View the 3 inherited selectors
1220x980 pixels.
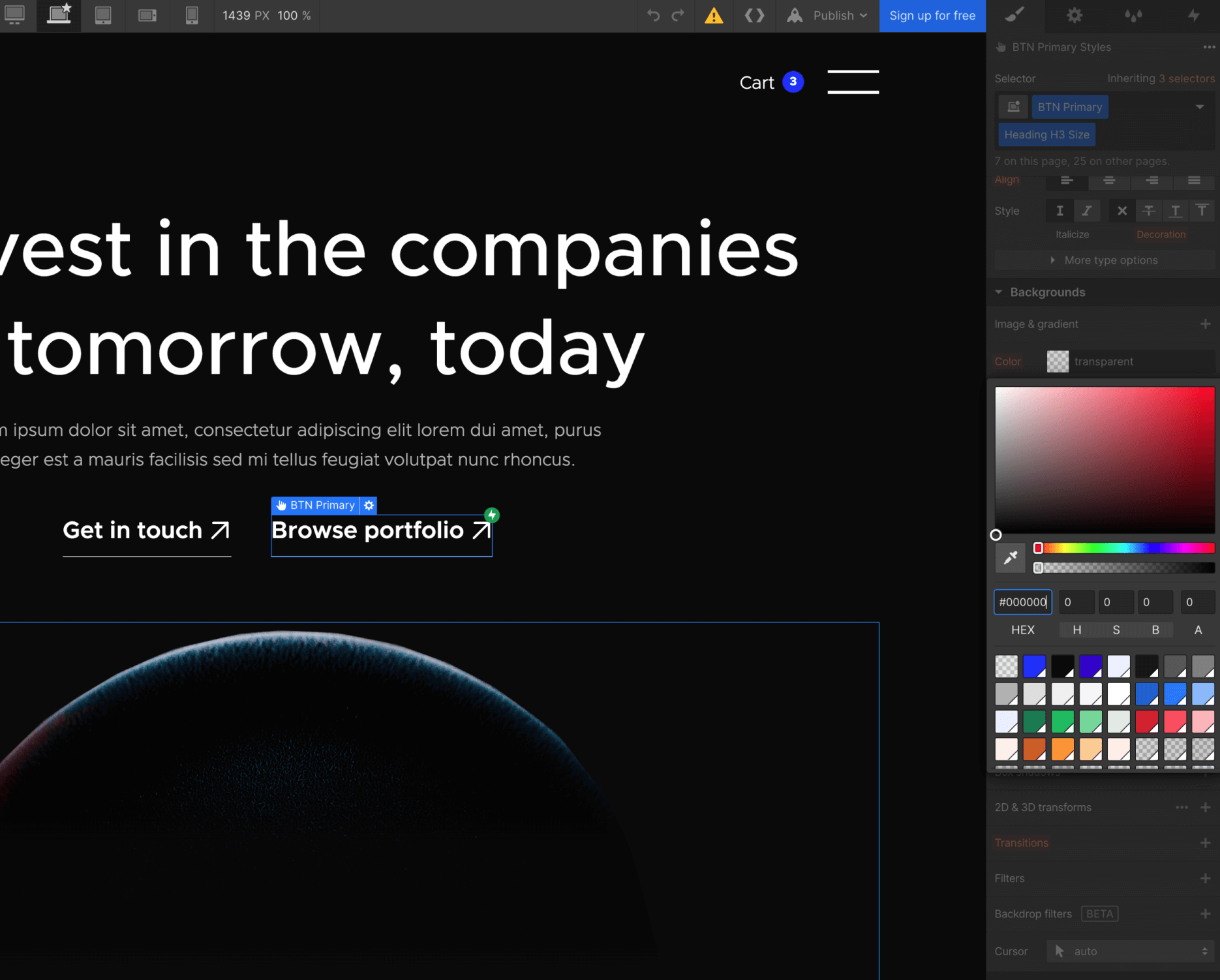point(1186,78)
